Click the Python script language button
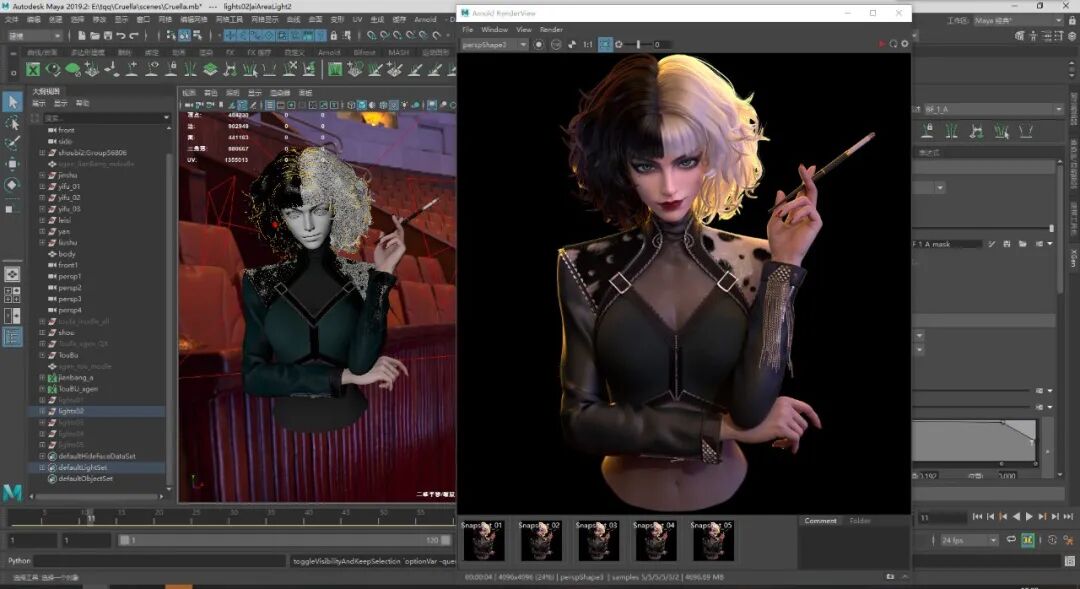Image resolution: width=1080 pixels, height=589 pixels. point(19,561)
